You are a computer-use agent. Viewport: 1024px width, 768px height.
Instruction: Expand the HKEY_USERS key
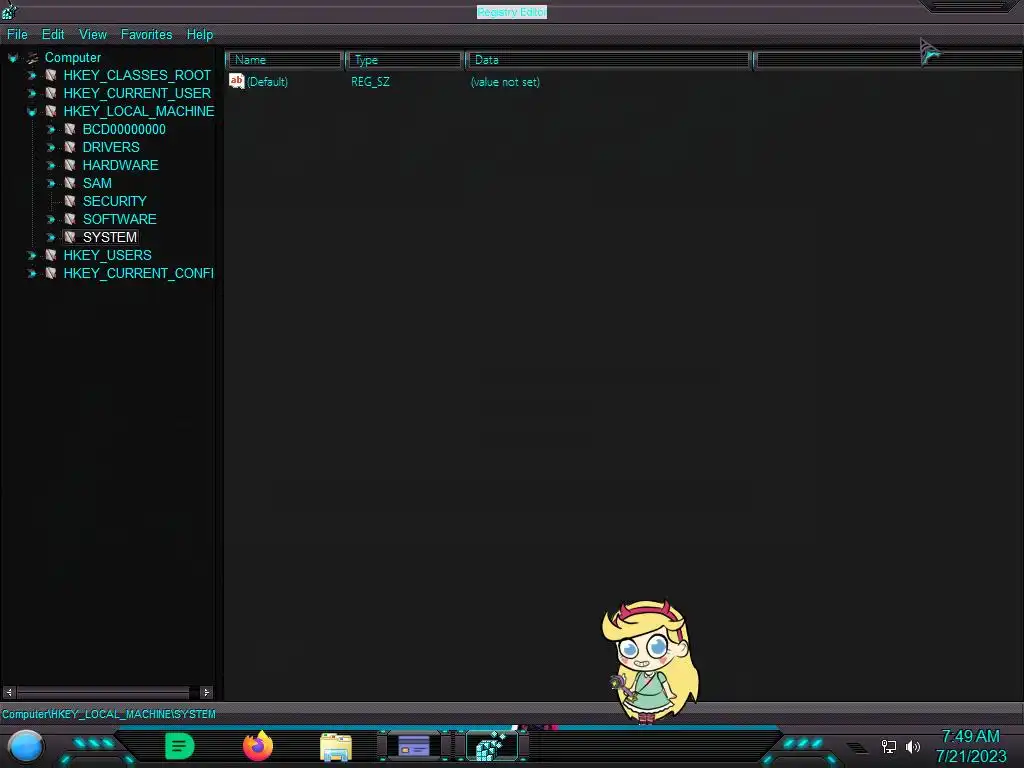coord(31,255)
